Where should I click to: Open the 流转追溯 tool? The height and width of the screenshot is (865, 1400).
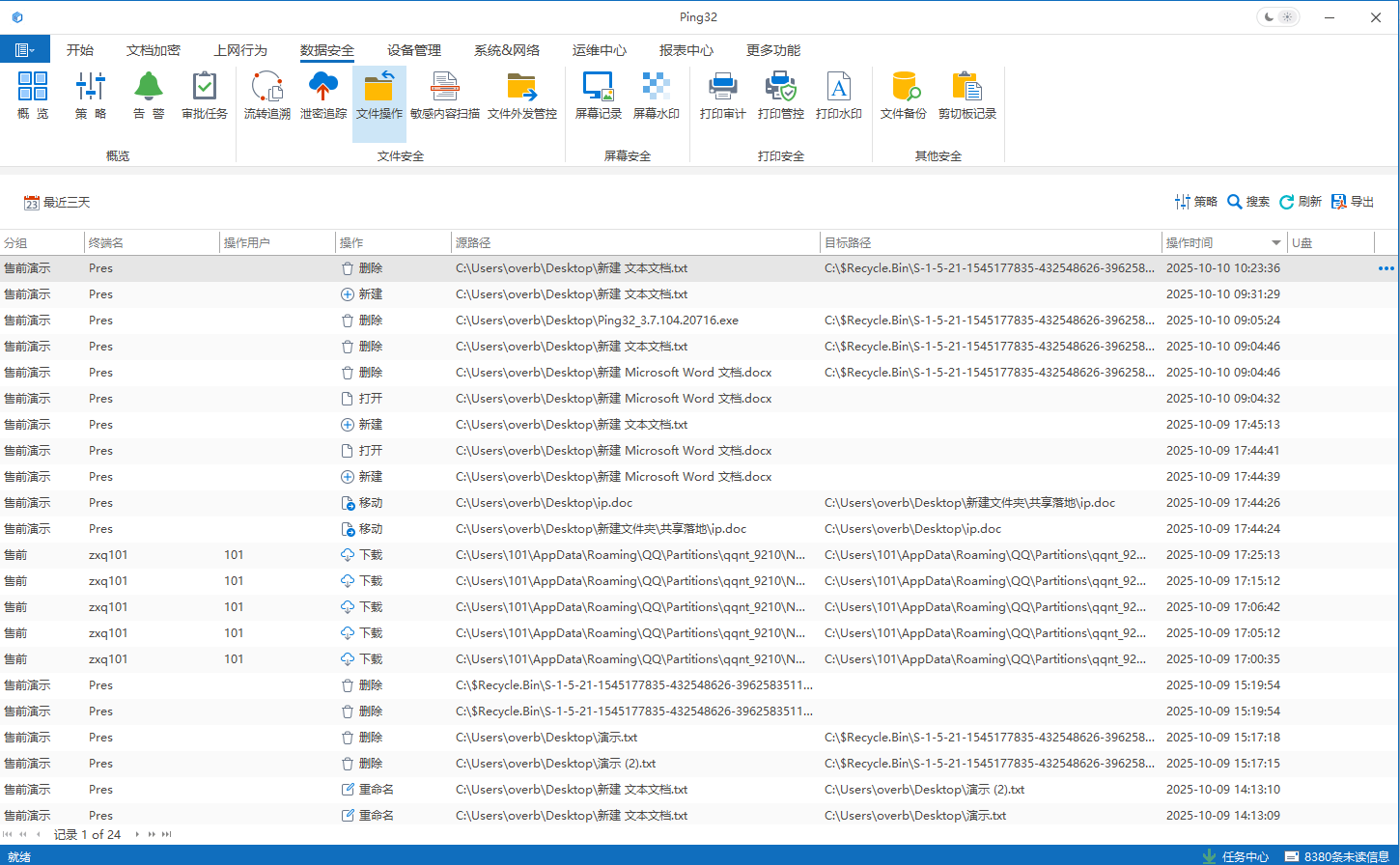pyautogui.click(x=266, y=96)
